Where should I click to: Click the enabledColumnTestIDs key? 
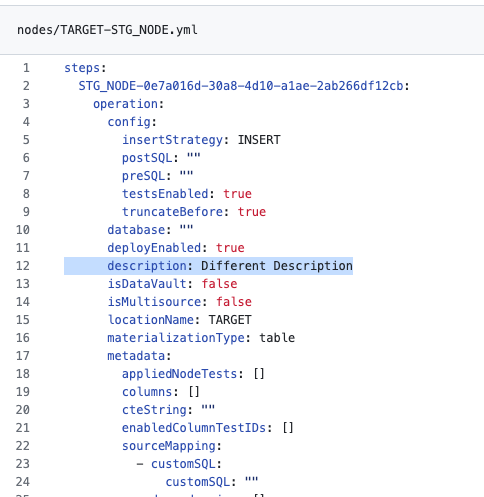pyautogui.click(x=194, y=428)
